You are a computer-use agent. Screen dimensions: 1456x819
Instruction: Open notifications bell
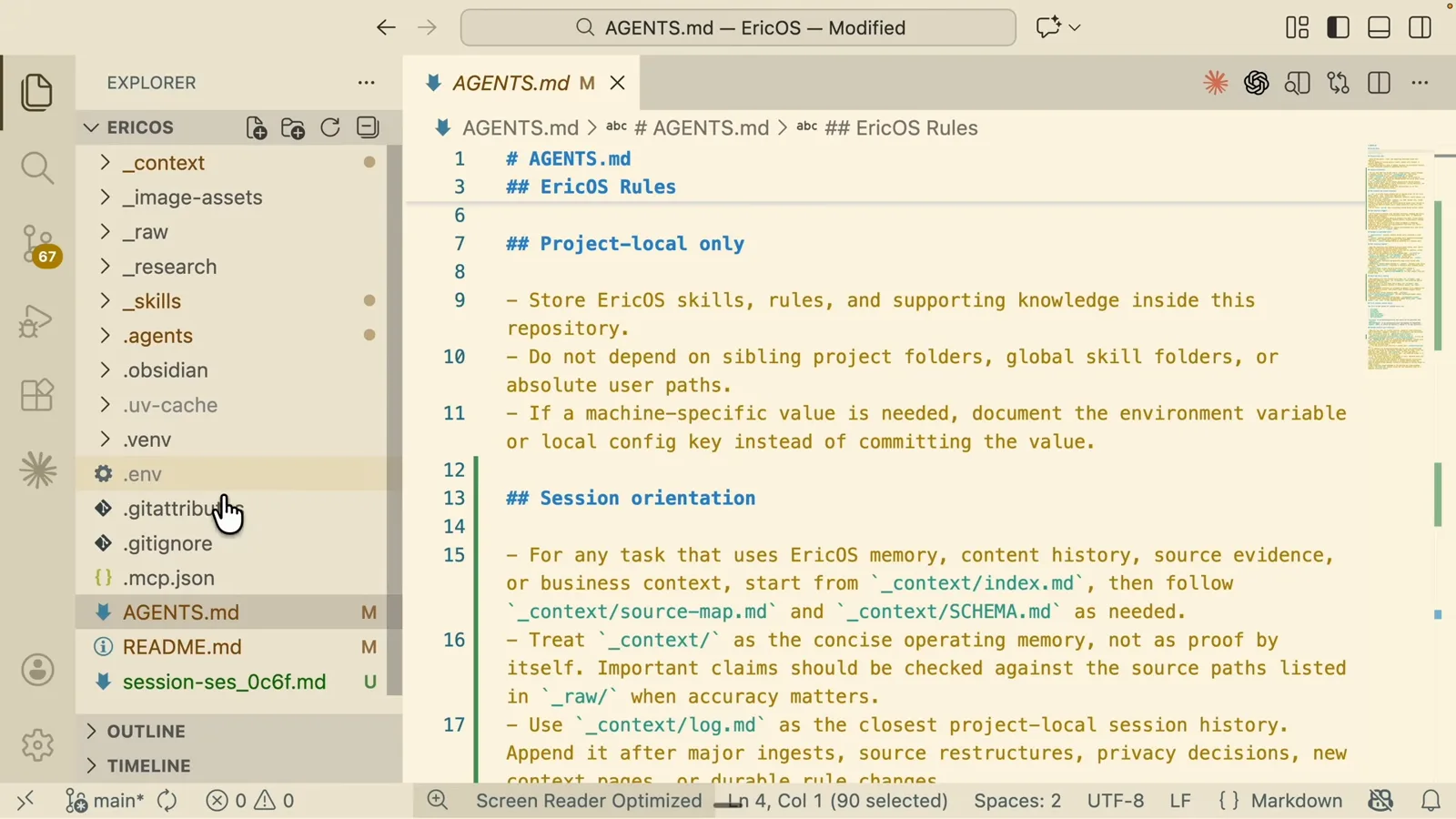1431,801
